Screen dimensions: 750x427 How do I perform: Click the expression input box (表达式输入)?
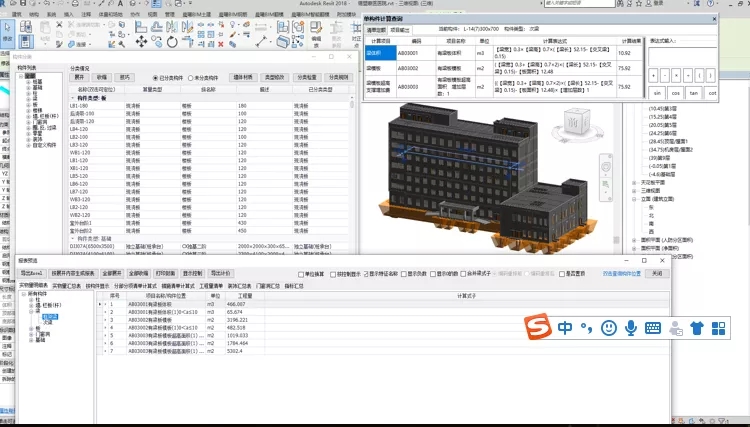(683, 56)
